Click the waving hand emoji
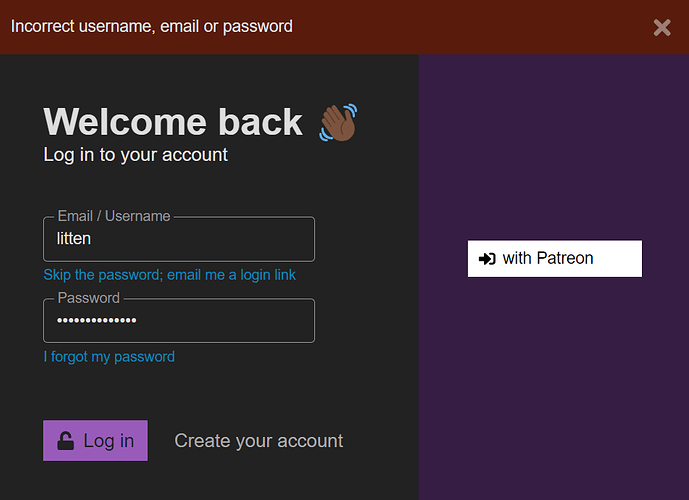 (338, 123)
